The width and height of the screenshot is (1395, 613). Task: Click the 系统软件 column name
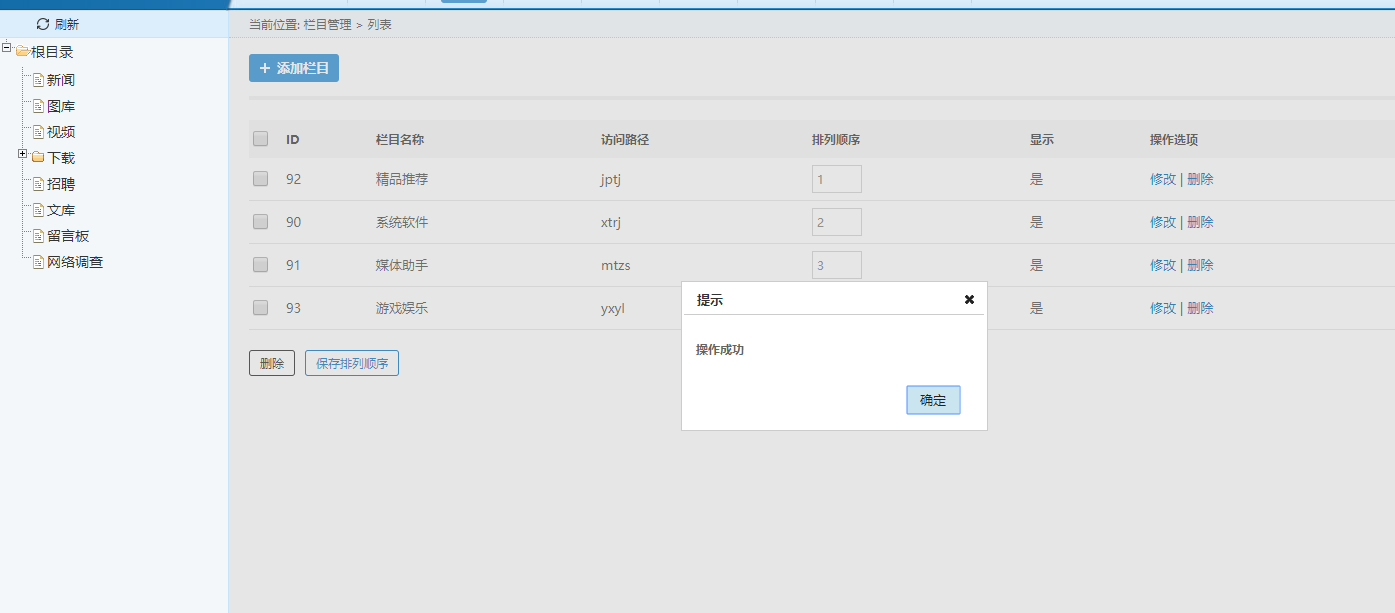402,222
